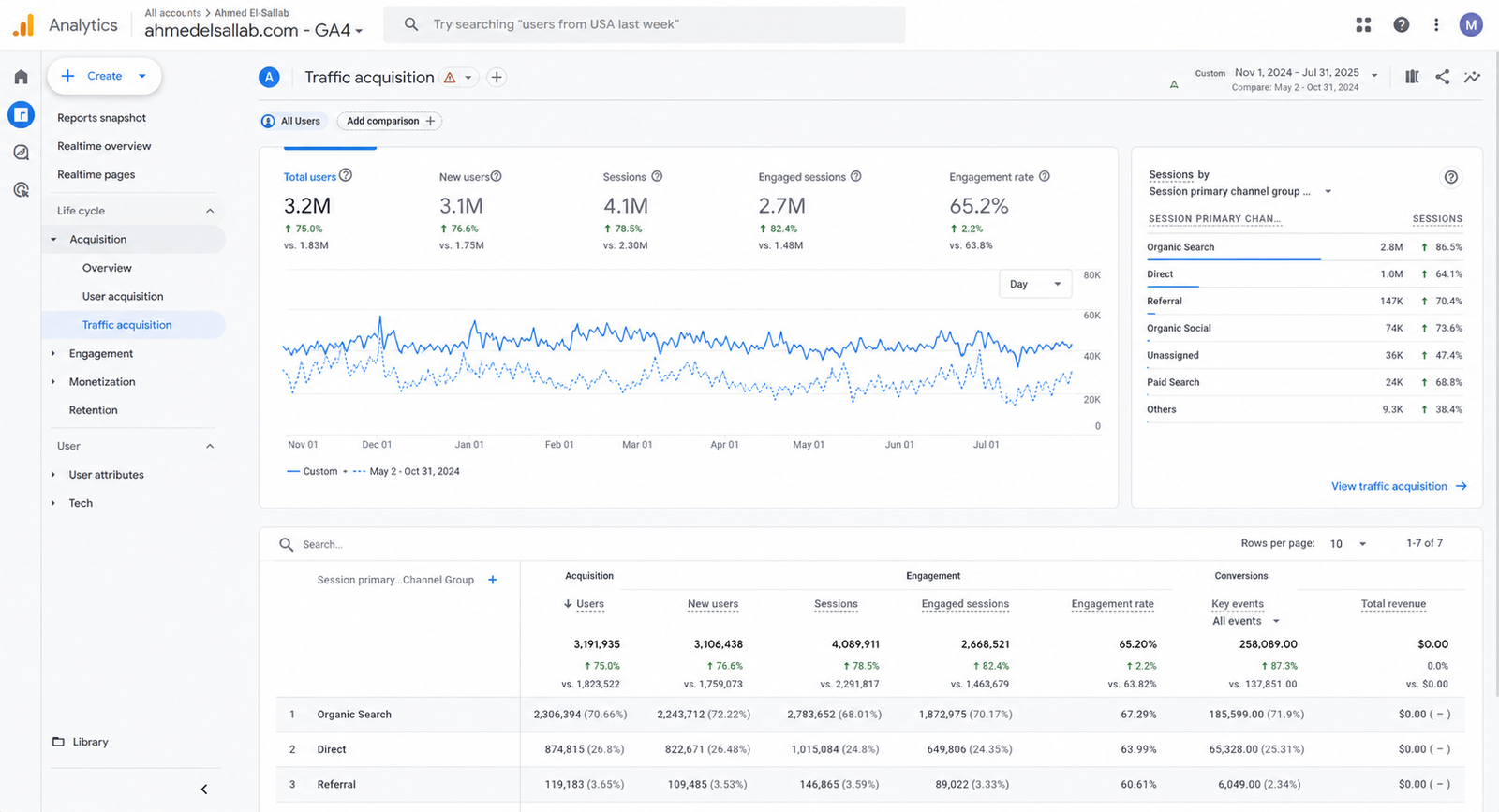Open Key events All events dropdown

[x=1245, y=621]
